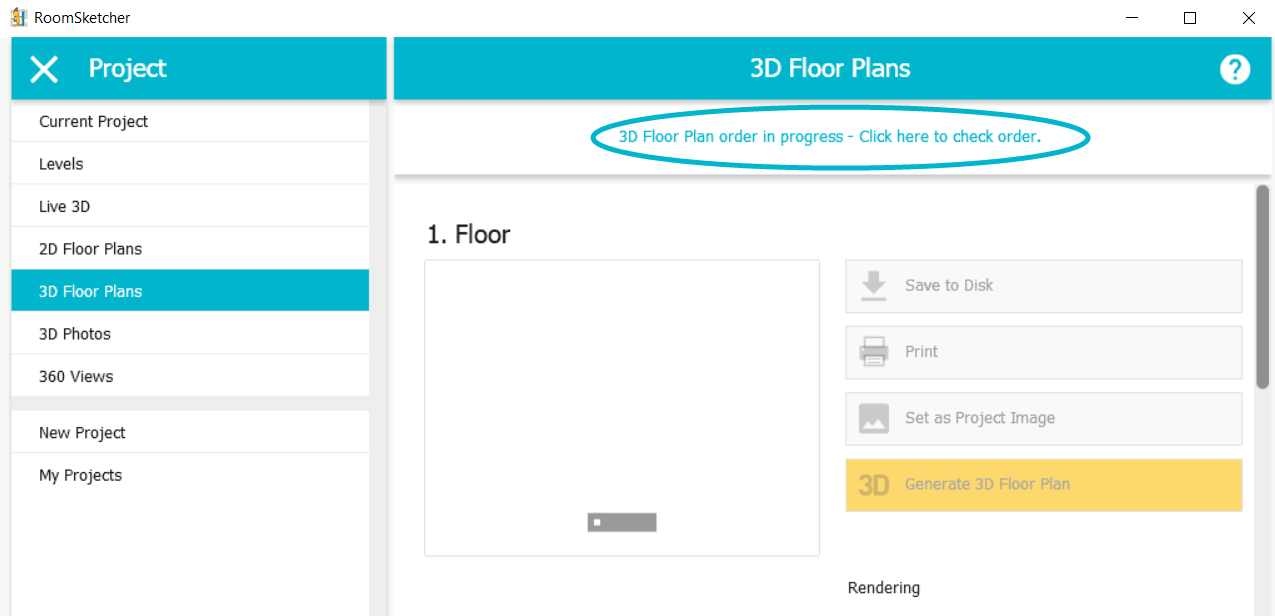The image size is (1275, 616).
Task: Open the 3D Floor Plan order progress link
Action: (830, 136)
